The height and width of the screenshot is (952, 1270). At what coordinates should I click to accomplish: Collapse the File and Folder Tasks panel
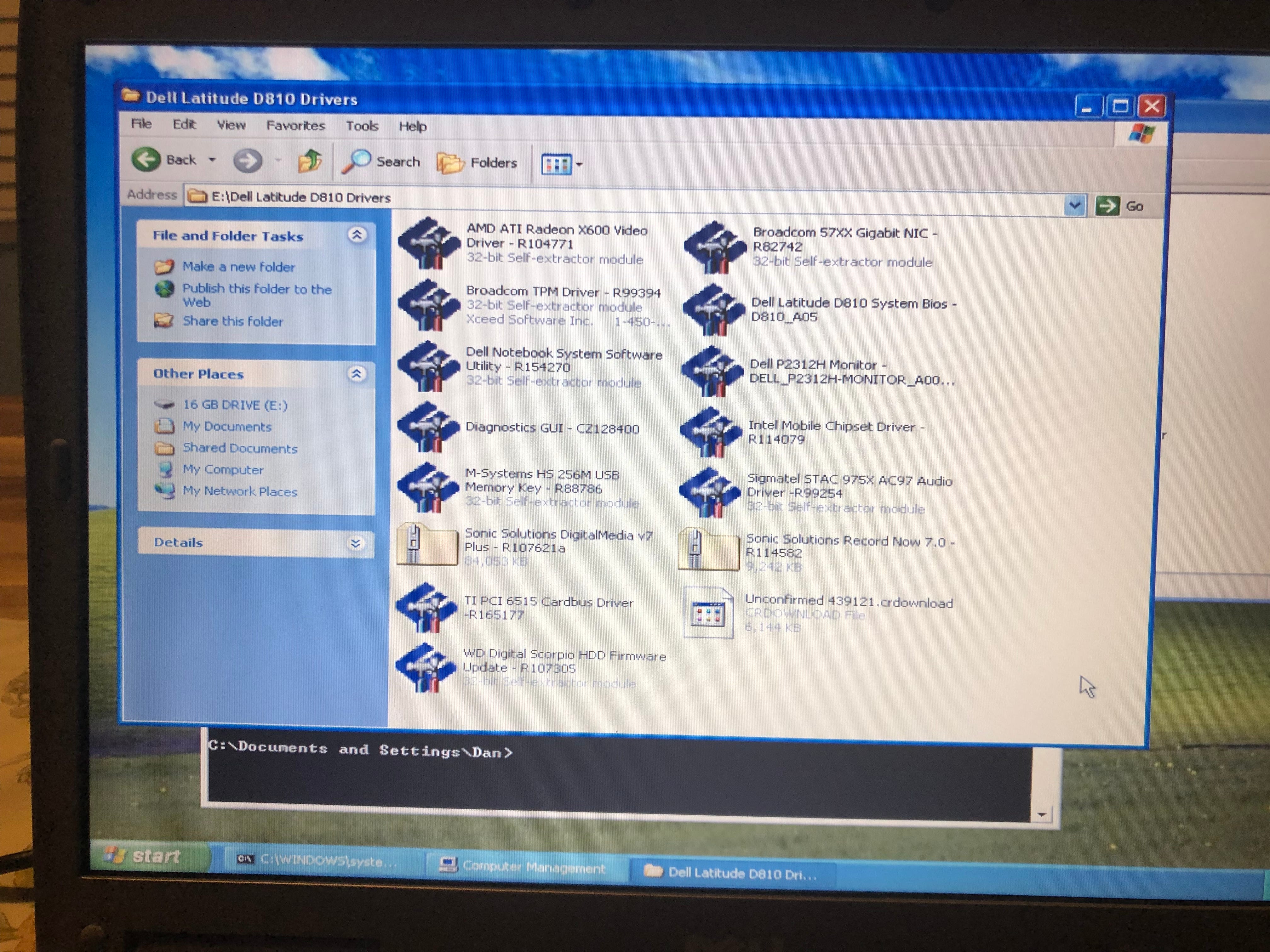357,235
